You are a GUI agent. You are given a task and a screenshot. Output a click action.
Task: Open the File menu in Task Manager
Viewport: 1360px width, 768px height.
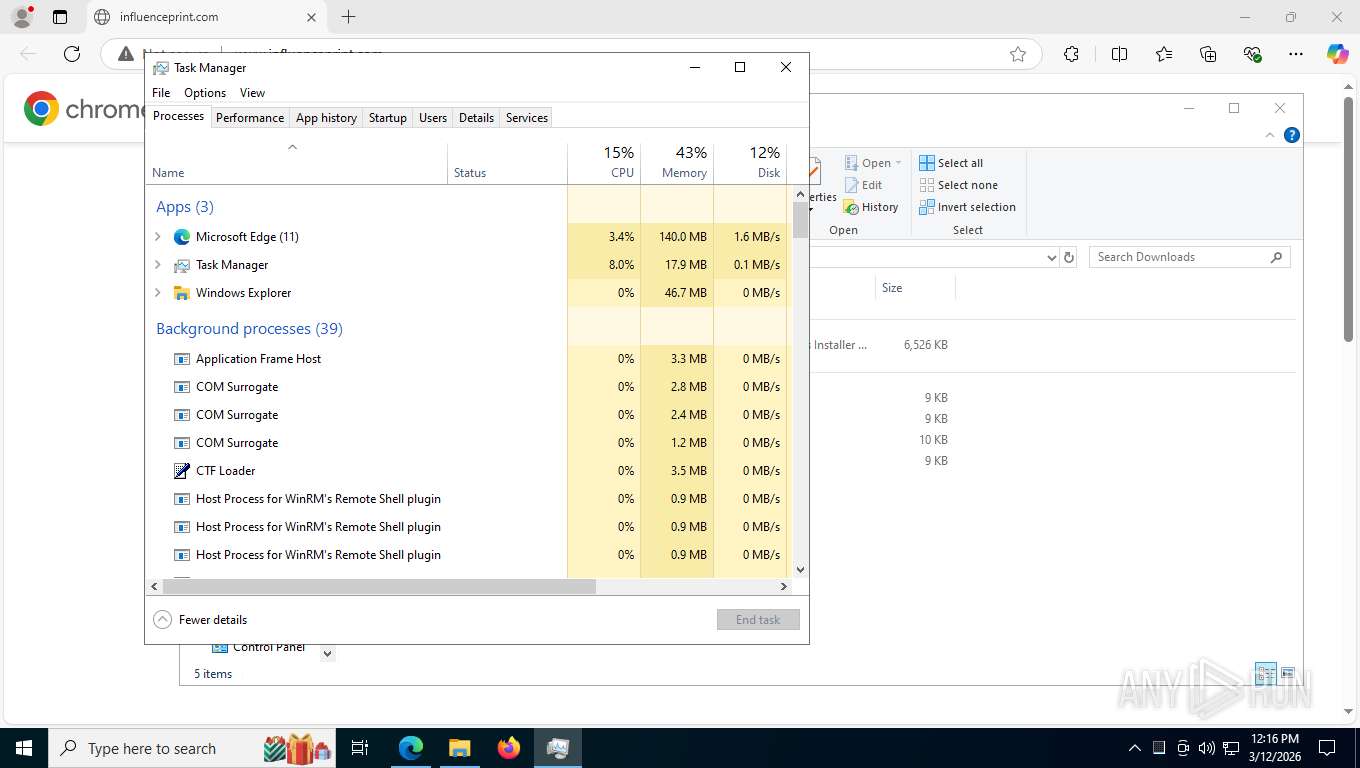pos(161,93)
